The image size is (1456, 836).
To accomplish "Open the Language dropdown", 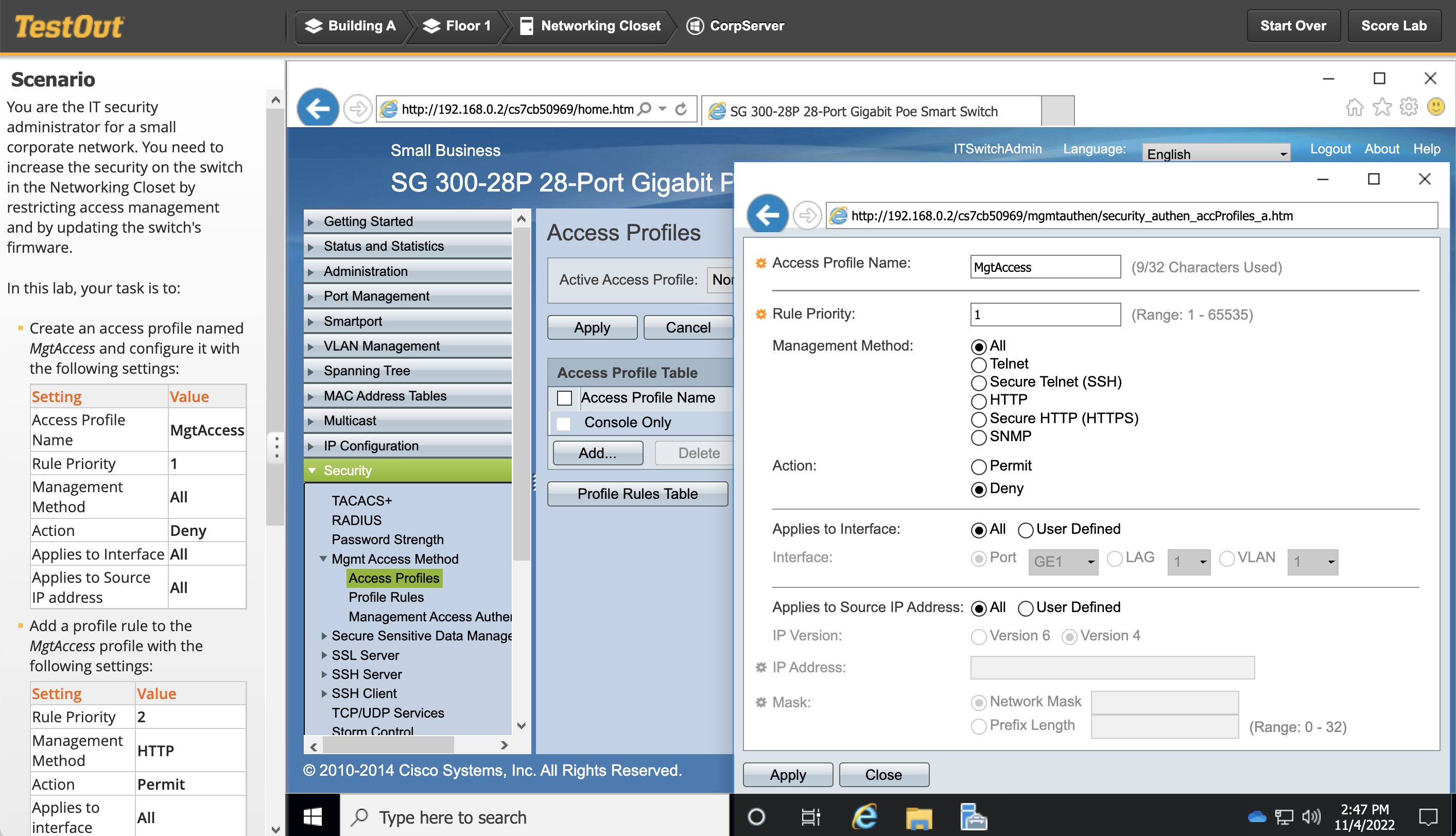I will pyautogui.click(x=1216, y=153).
